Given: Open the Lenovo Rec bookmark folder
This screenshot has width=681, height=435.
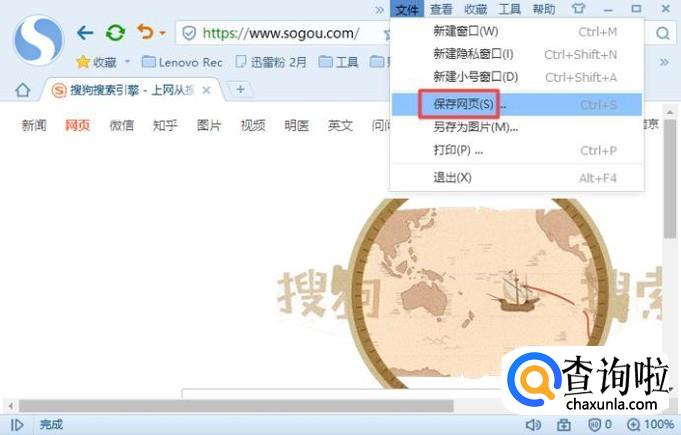Looking at the screenshot, I should [x=182, y=63].
